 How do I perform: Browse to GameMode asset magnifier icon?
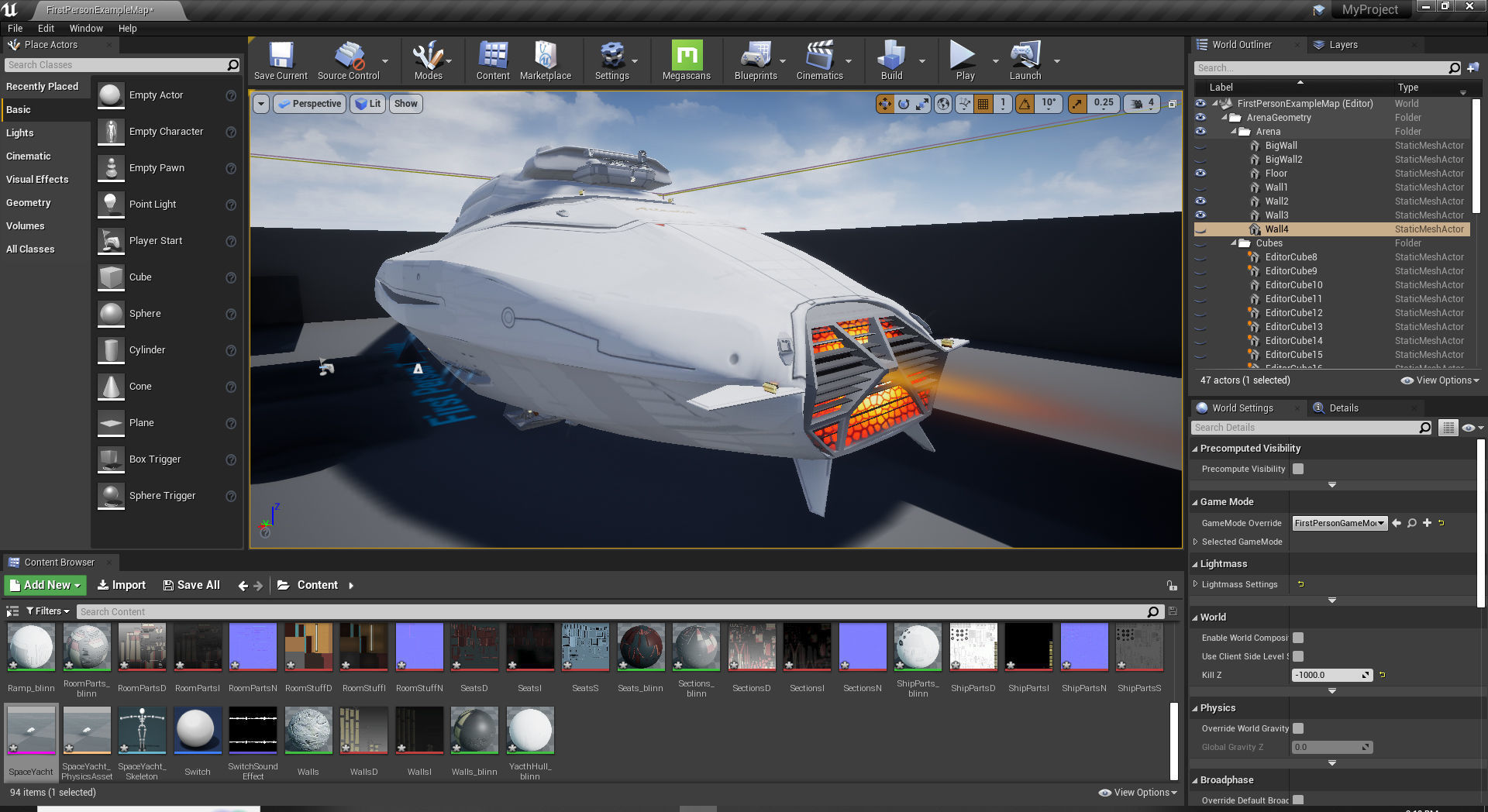pos(1412,523)
